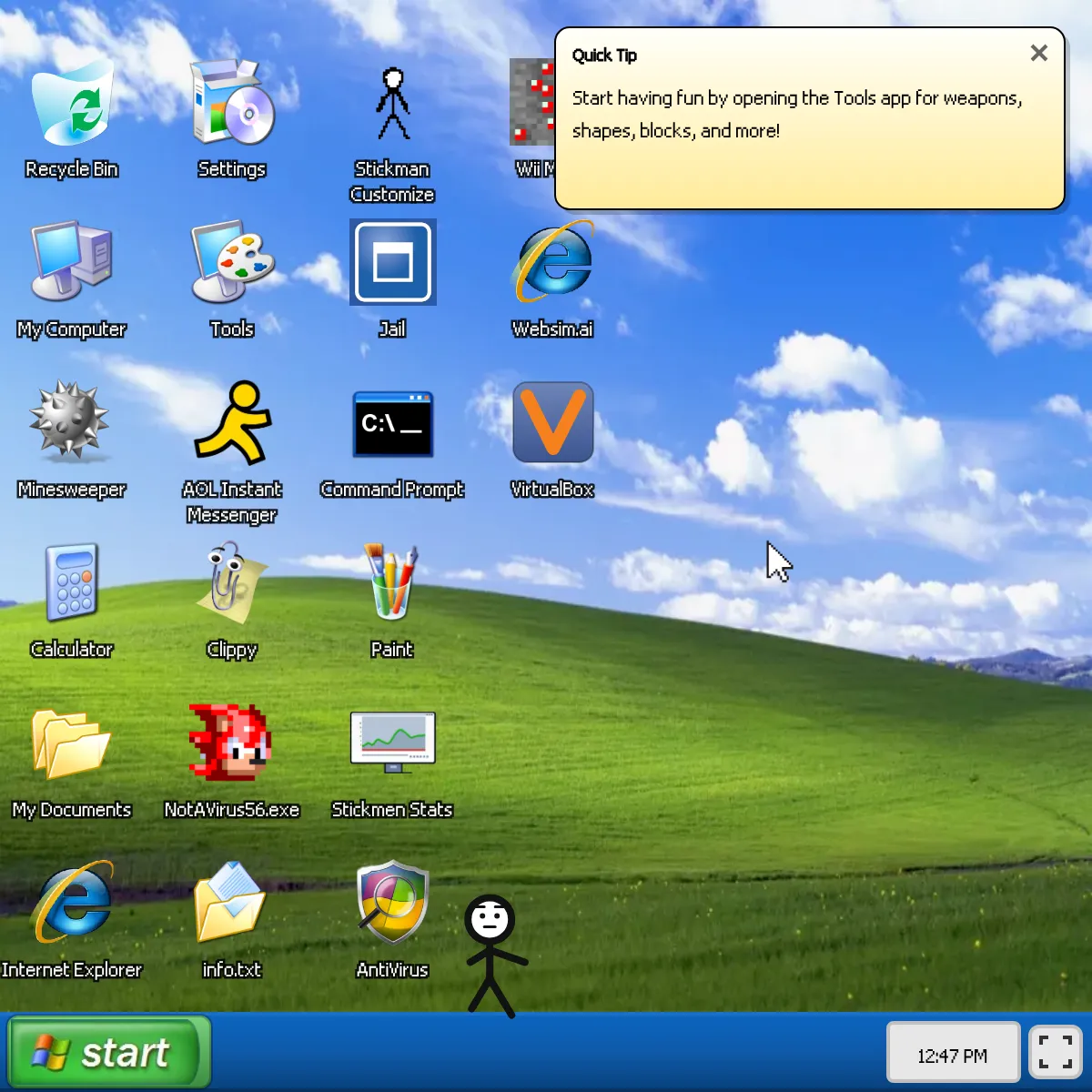
Task: Launch the Tools app
Action: (x=232, y=263)
